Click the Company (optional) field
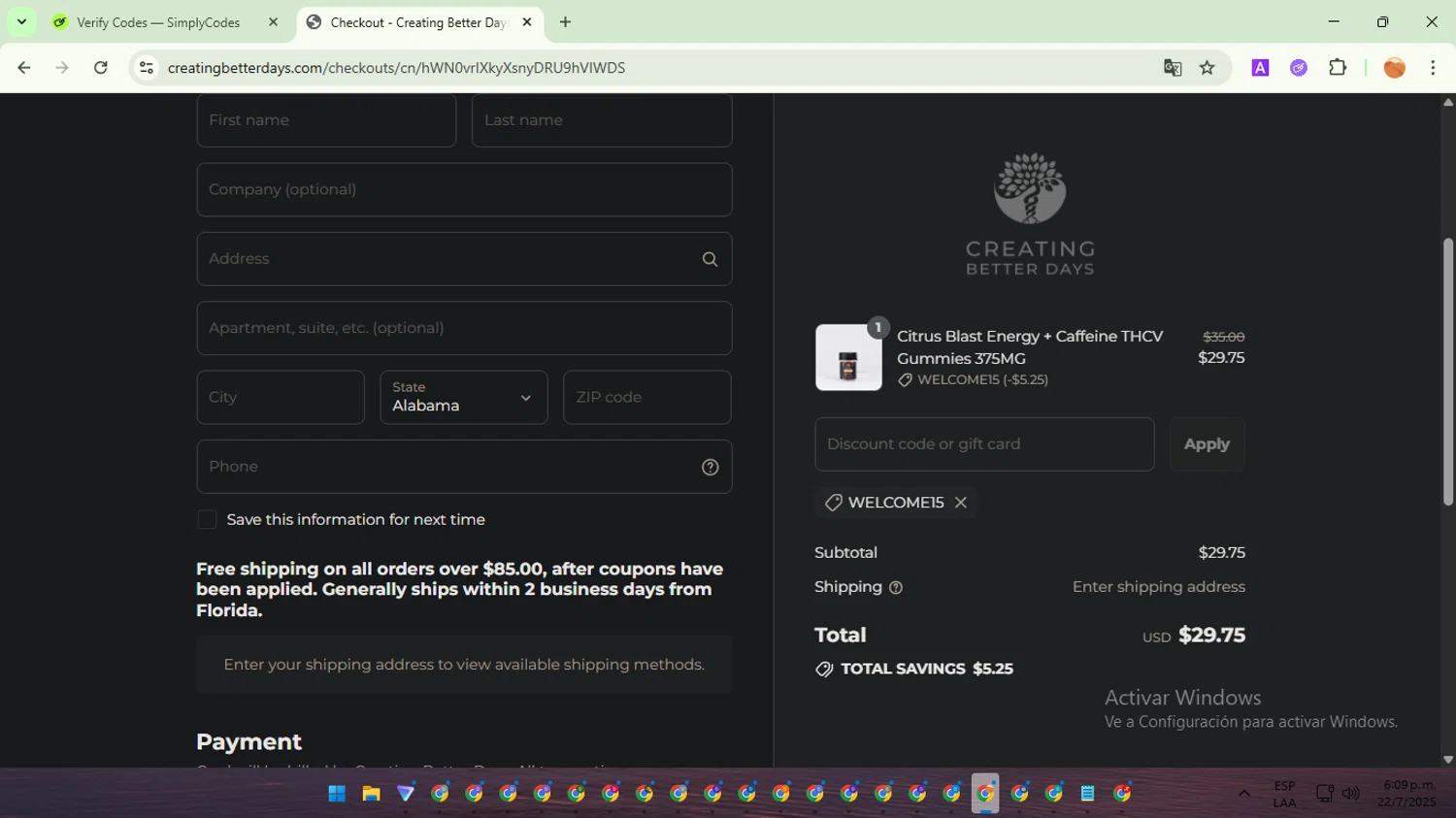This screenshot has height=818, width=1456. pos(464,189)
